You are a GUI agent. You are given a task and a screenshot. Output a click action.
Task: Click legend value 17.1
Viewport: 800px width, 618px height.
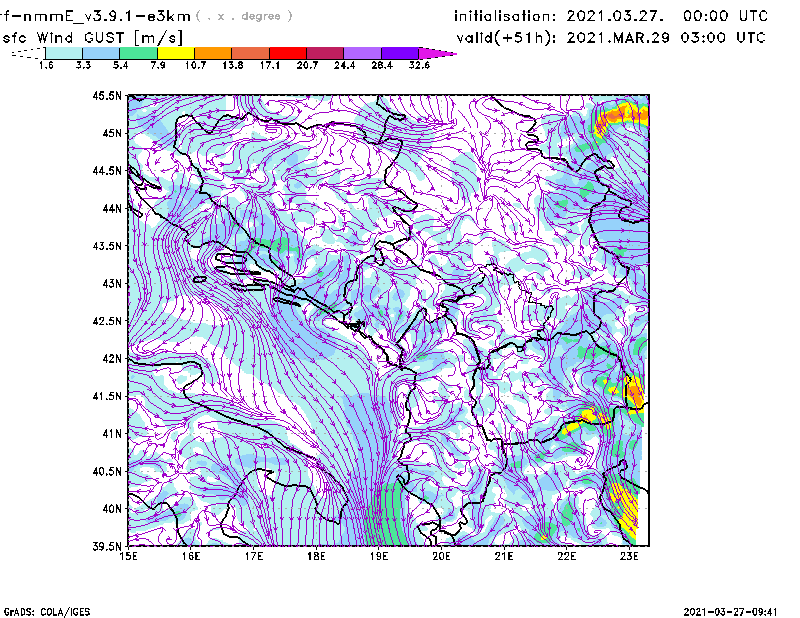(270, 65)
